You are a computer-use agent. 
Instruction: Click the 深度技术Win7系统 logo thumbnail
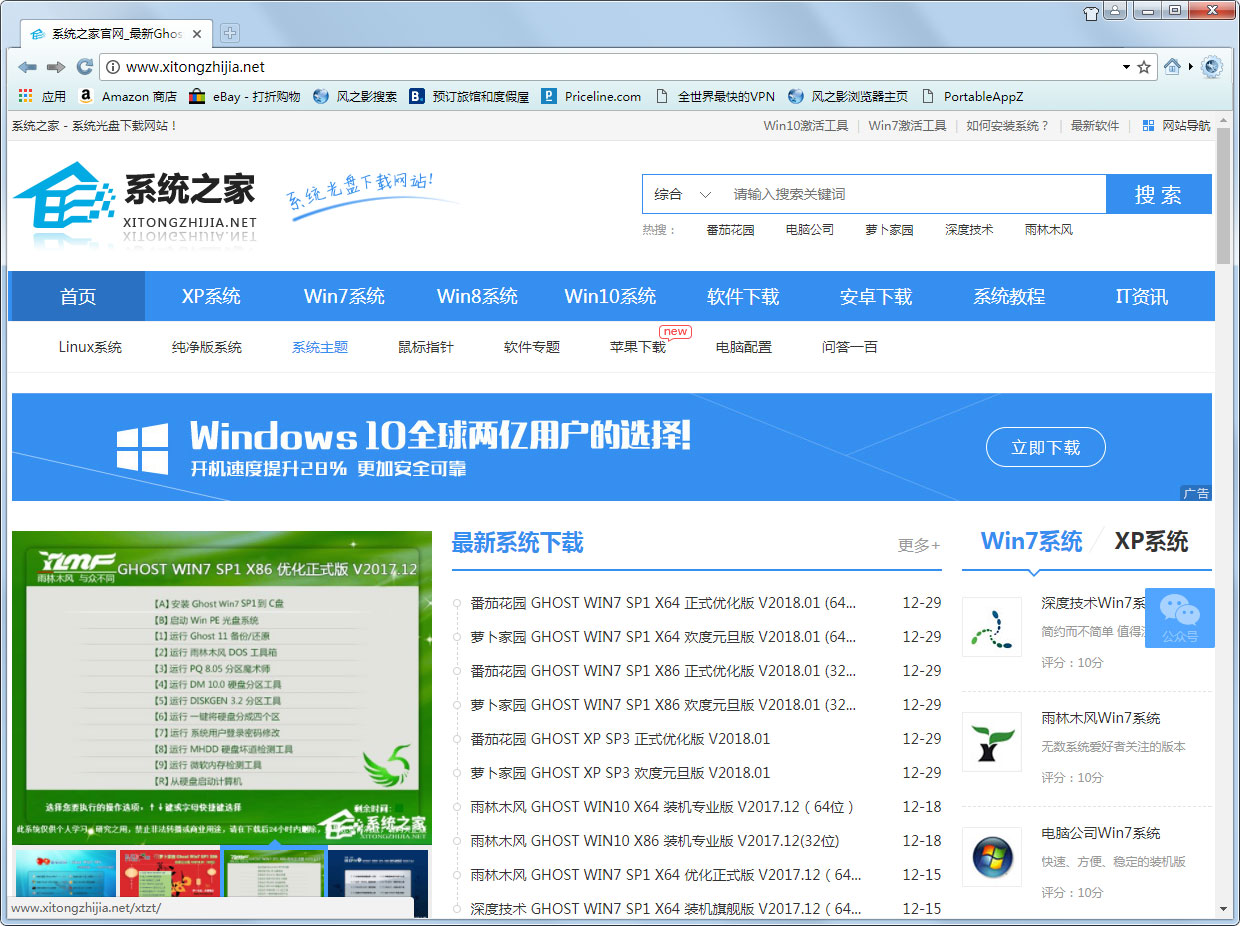tap(992, 627)
